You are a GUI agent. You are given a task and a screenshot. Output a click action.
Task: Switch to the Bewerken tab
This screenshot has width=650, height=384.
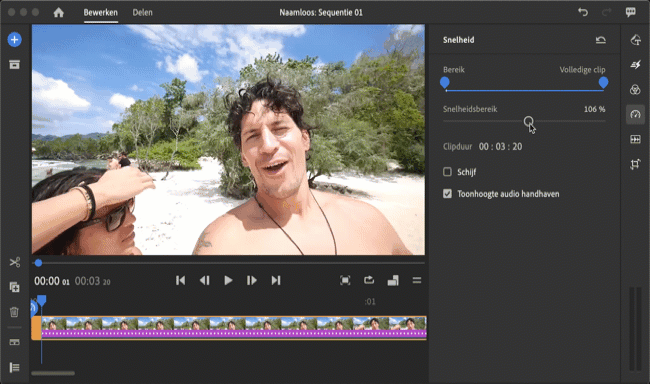101,12
